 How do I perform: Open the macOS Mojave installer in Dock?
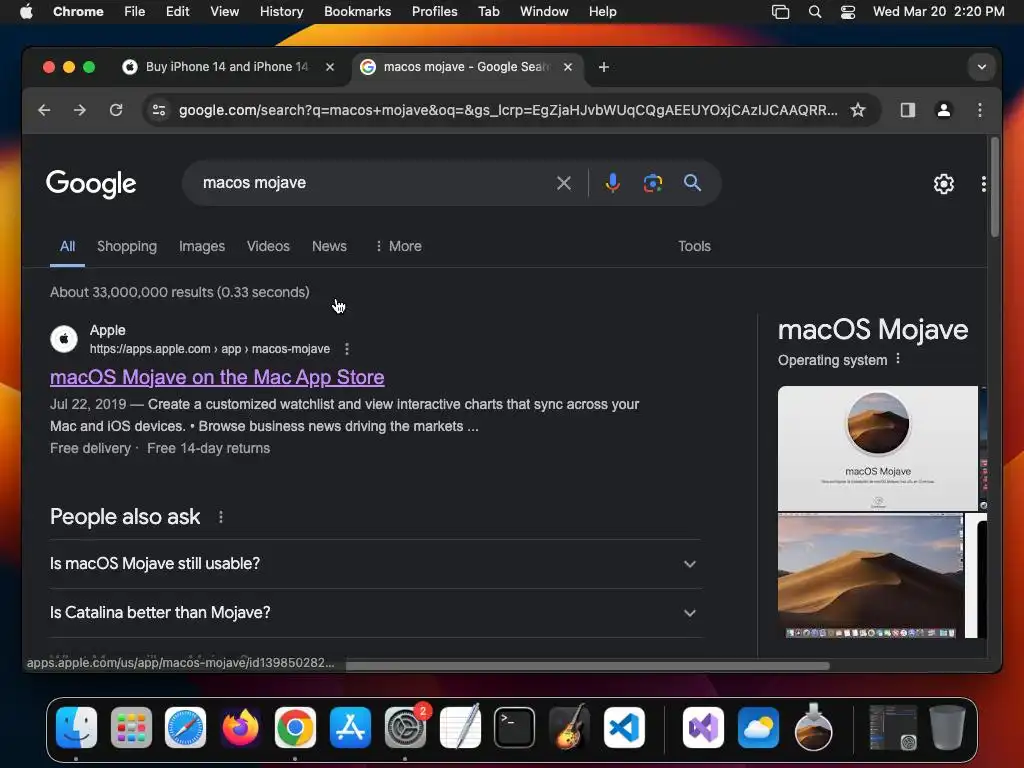tap(813, 728)
